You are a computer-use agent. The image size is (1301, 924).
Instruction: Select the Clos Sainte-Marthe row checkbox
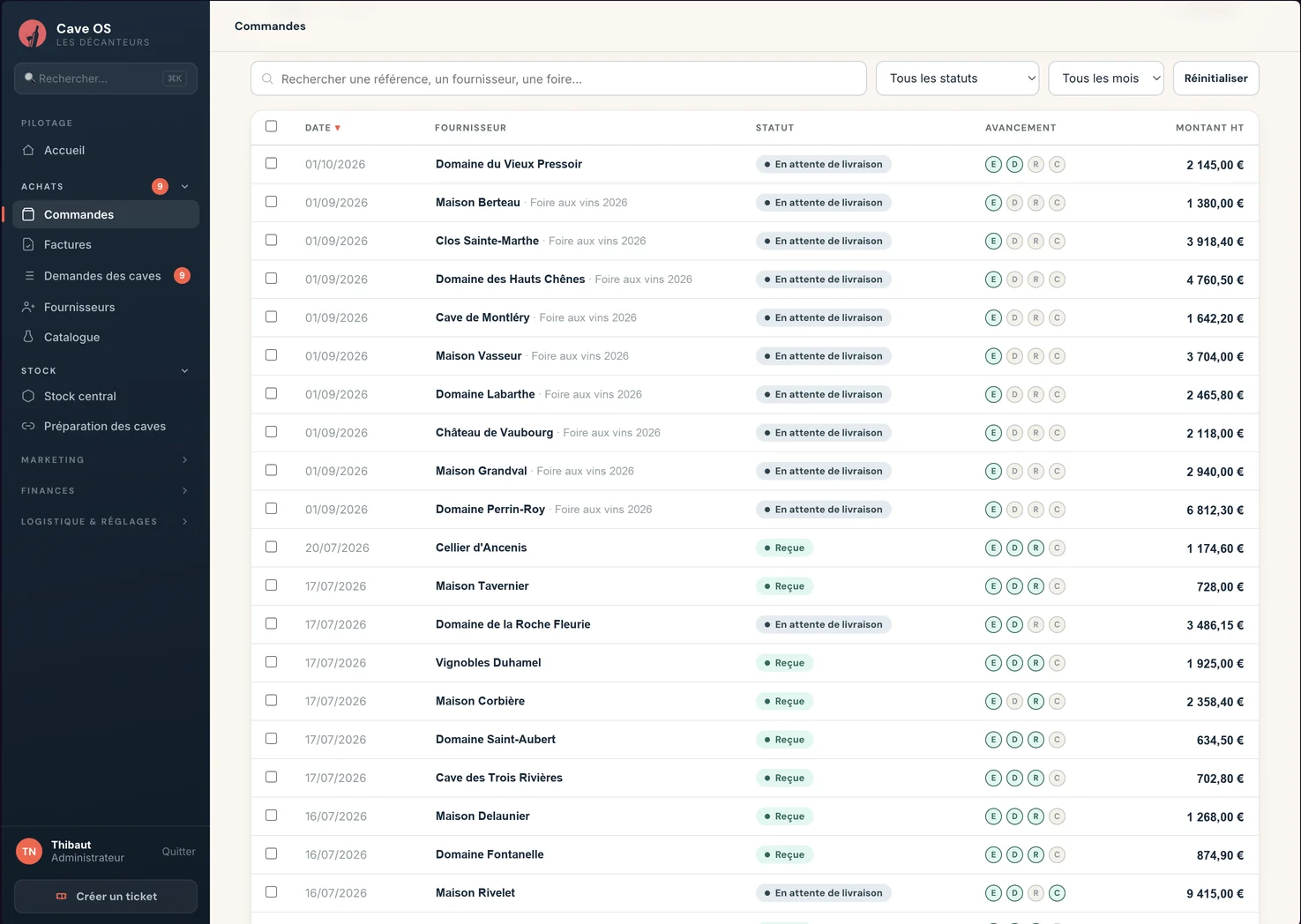click(271, 240)
